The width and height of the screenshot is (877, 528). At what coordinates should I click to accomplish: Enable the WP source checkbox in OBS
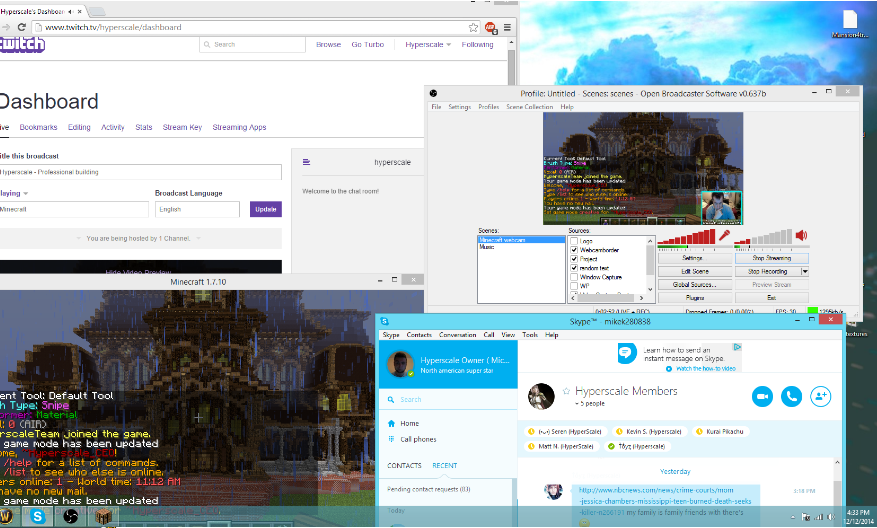574,286
